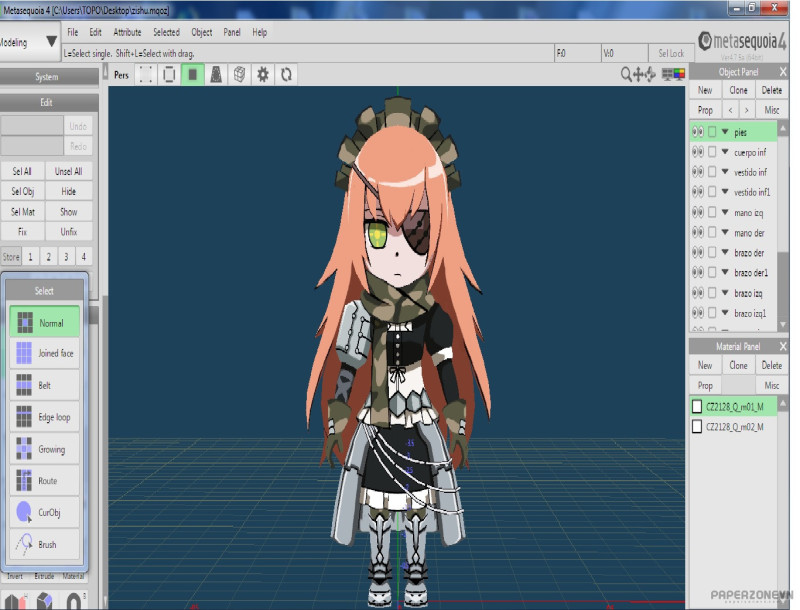Activate the Edge loop selection tool
800x610 pixels.
pyautogui.click(x=46, y=417)
